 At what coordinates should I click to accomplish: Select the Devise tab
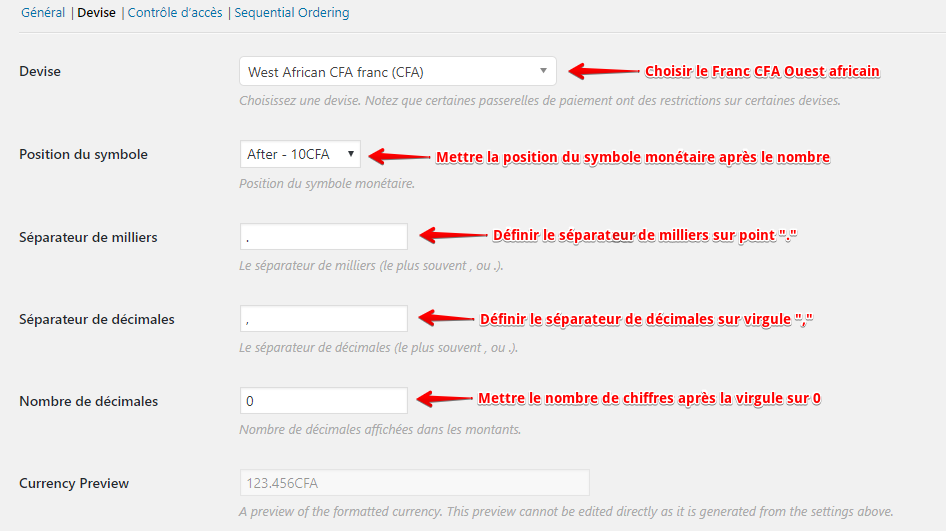[x=97, y=13]
